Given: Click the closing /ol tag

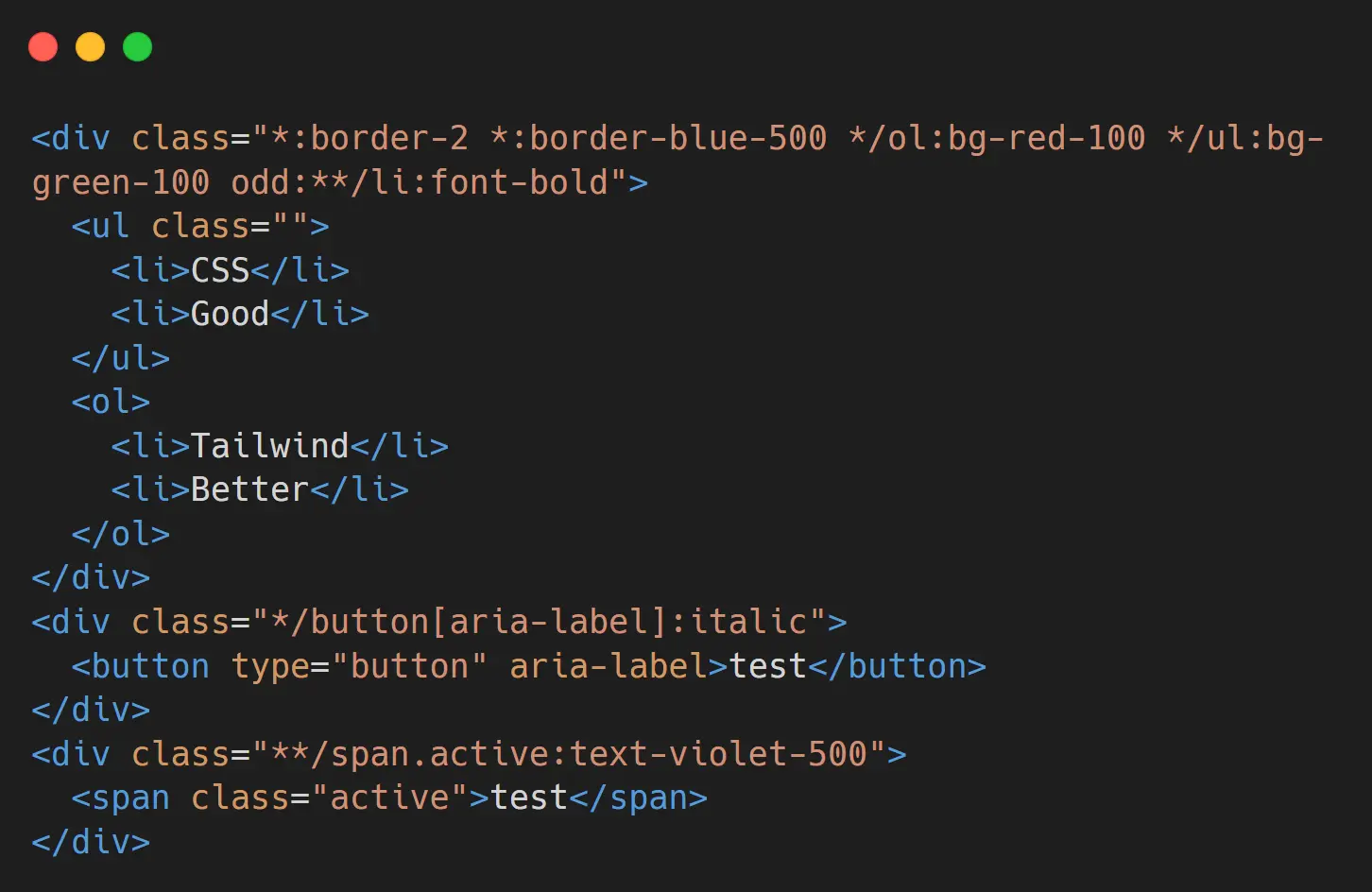Looking at the screenshot, I should coord(121,534).
